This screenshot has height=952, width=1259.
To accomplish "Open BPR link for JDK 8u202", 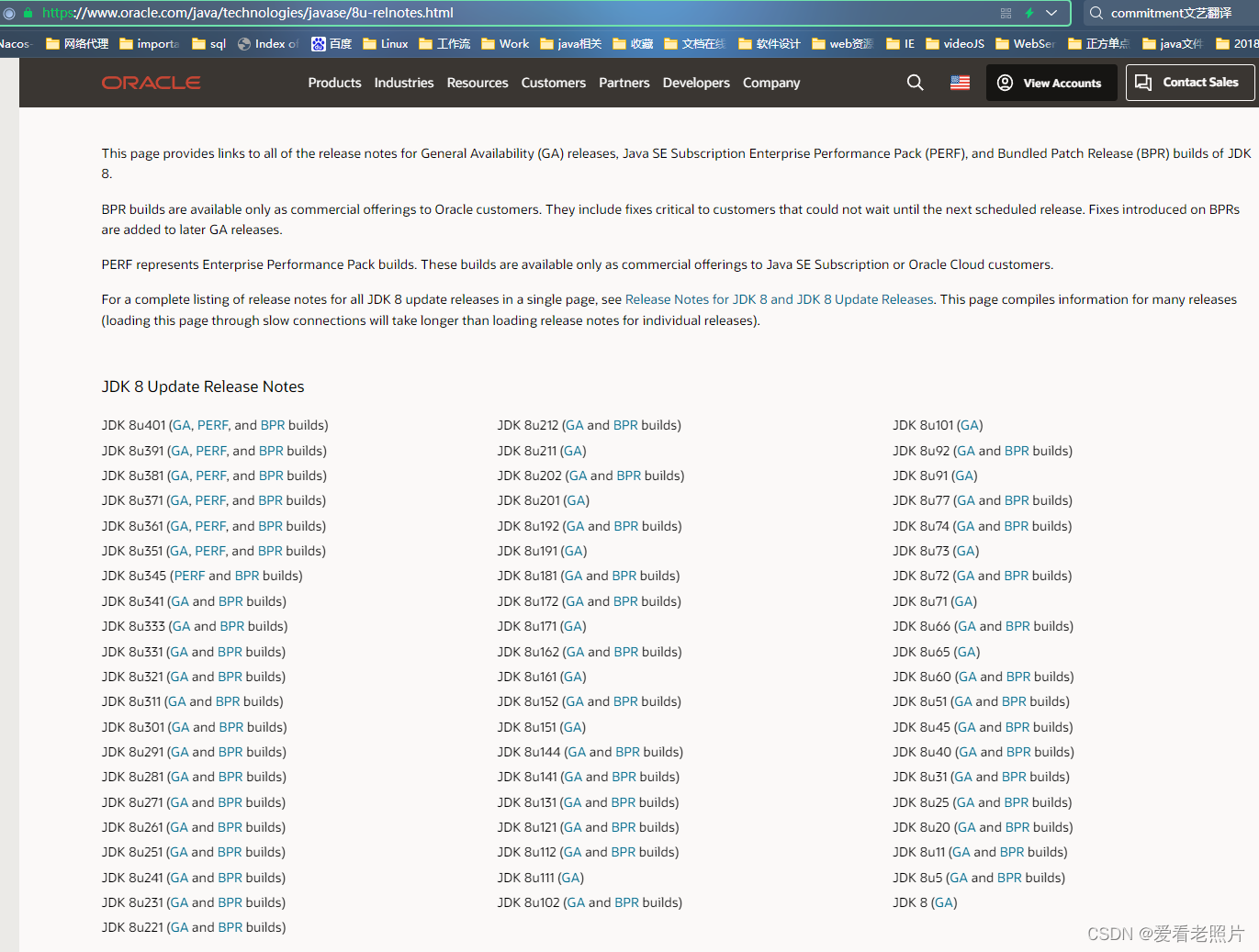I will [629, 476].
